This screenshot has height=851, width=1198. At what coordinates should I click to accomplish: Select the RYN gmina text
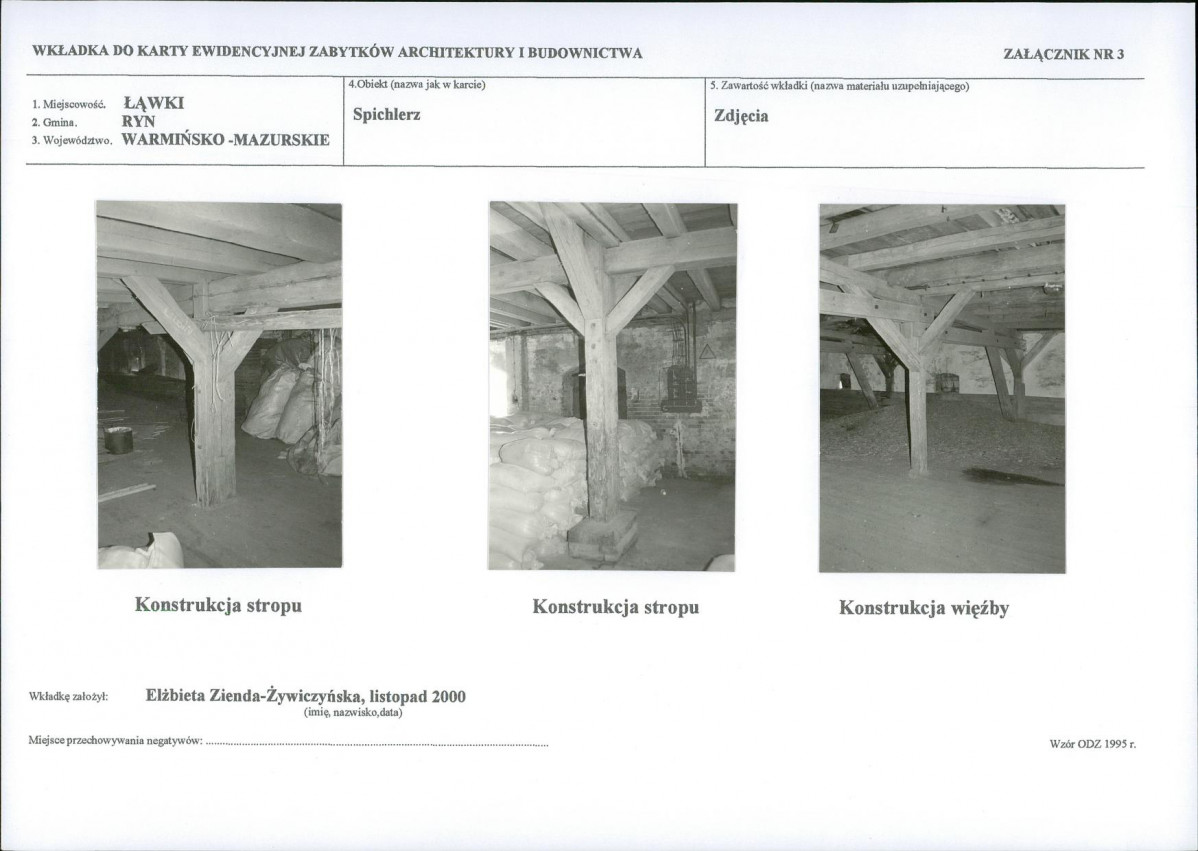(138, 121)
